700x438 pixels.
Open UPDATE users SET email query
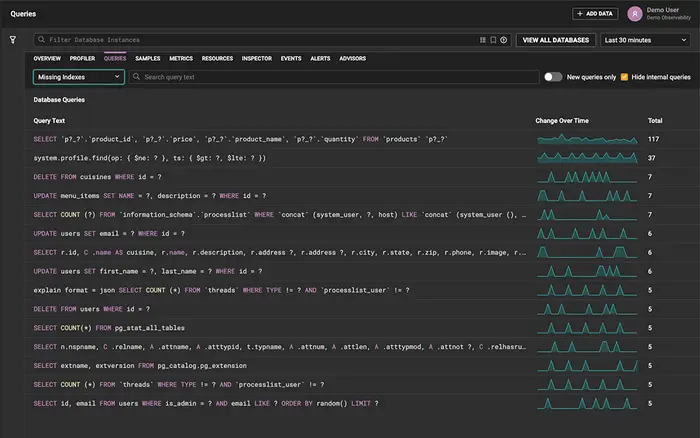point(362,234)
